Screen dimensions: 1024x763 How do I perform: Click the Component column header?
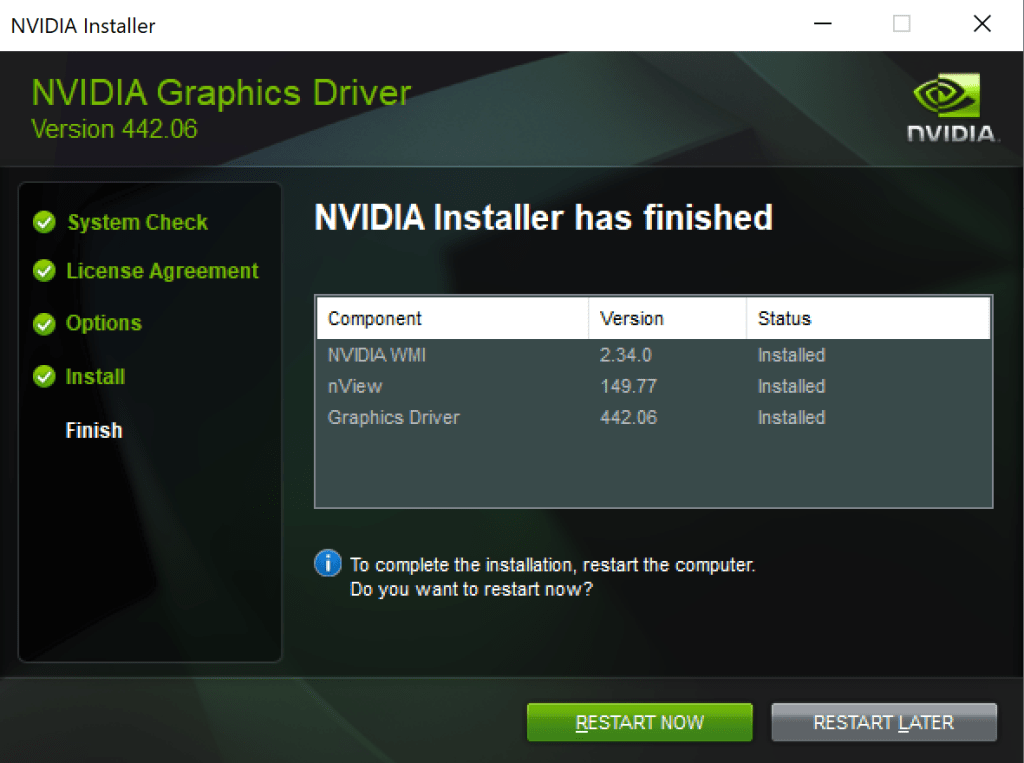pyautogui.click(x=375, y=319)
